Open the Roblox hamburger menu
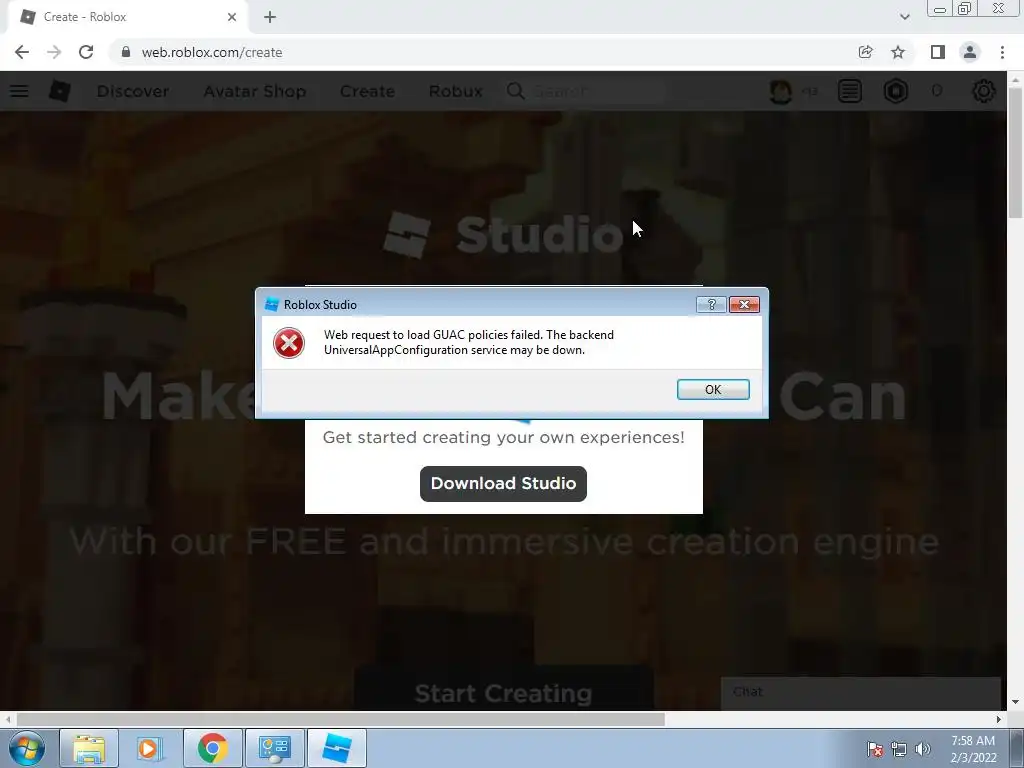 pos(19,91)
